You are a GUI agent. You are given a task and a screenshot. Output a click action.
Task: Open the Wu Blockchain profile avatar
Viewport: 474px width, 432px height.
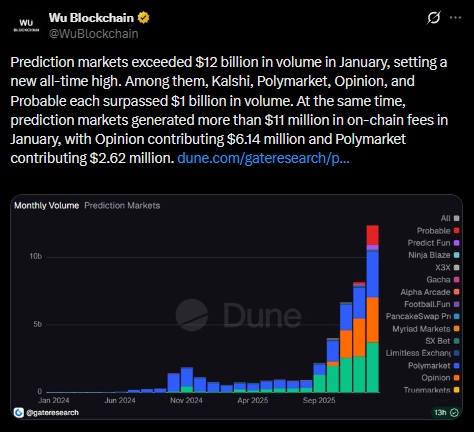26,25
